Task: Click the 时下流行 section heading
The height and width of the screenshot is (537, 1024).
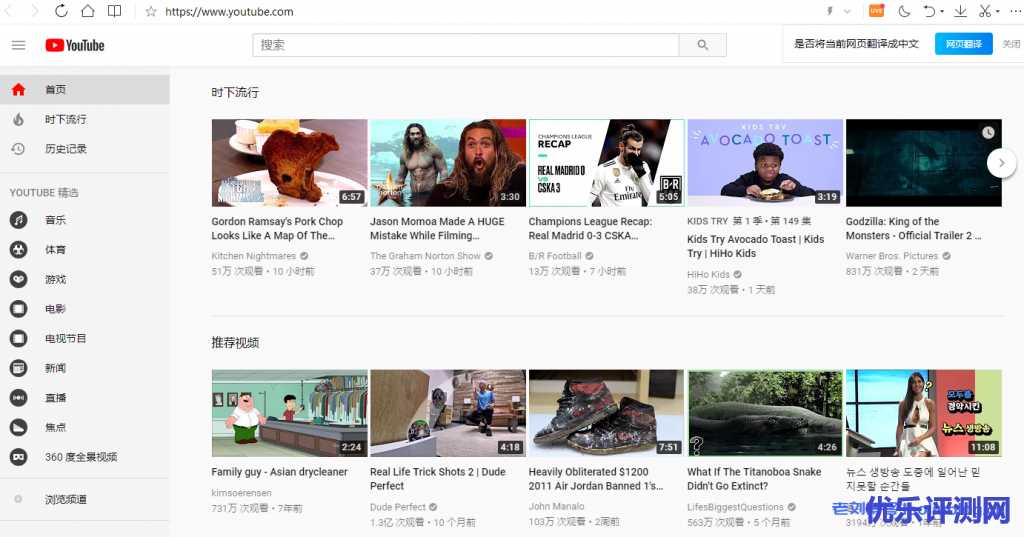Action: pyautogui.click(x=235, y=93)
